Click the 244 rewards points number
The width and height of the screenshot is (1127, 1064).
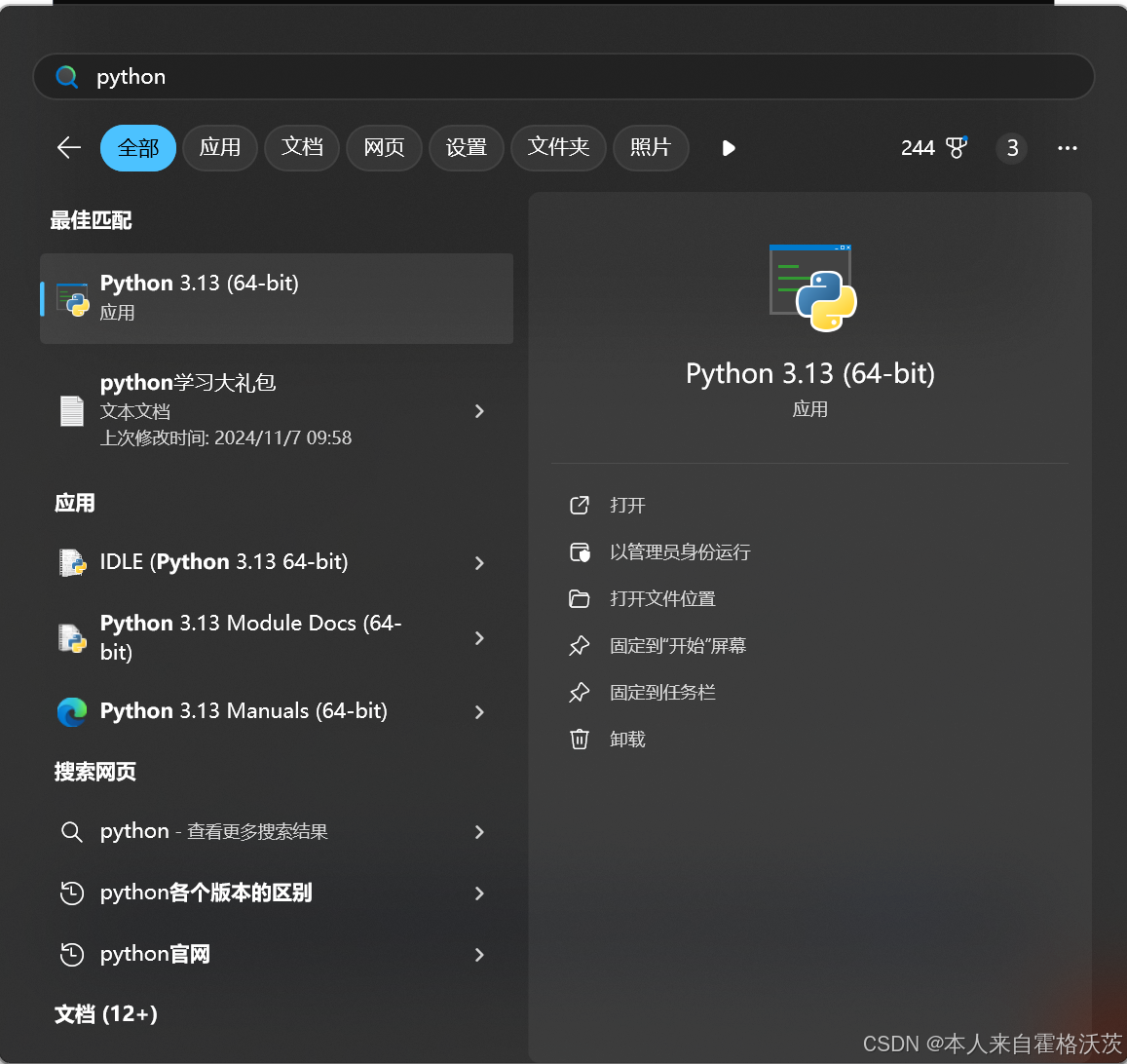tap(918, 148)
